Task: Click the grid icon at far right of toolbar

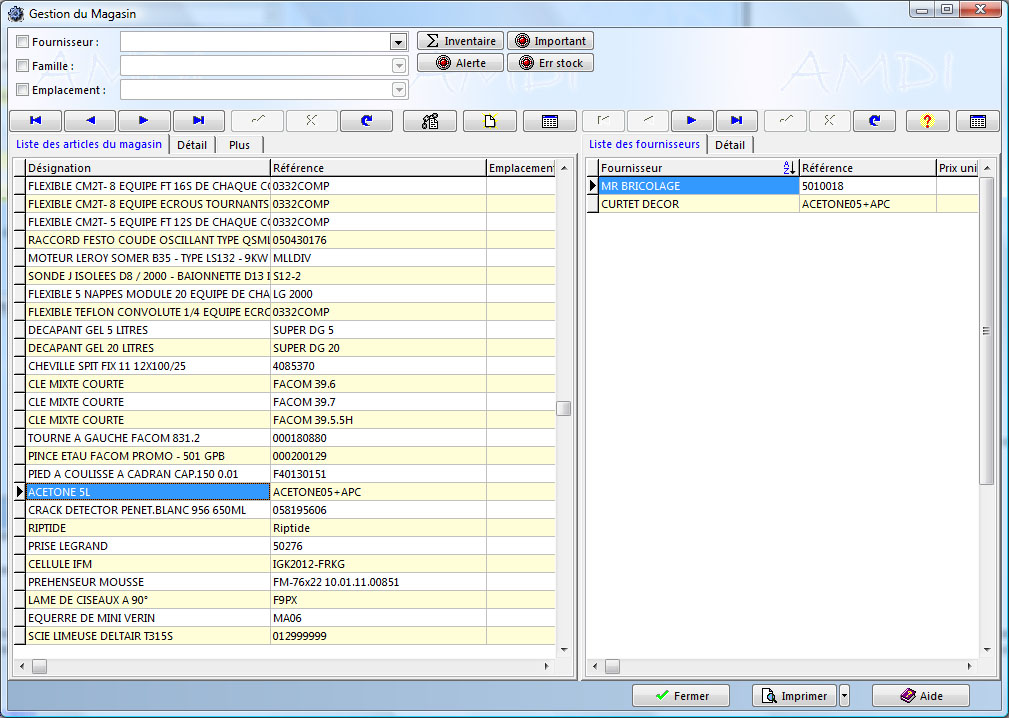Action: [x=977, y=121]
